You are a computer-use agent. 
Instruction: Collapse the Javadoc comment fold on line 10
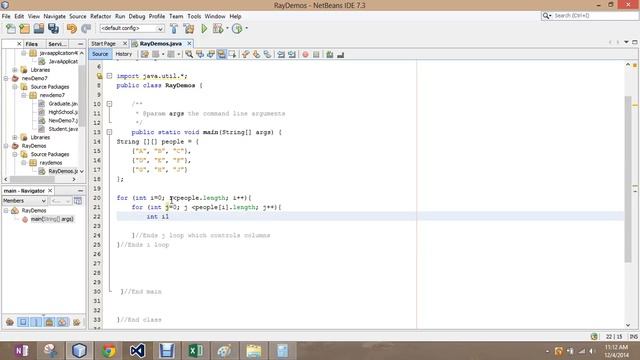click(109, 104)
